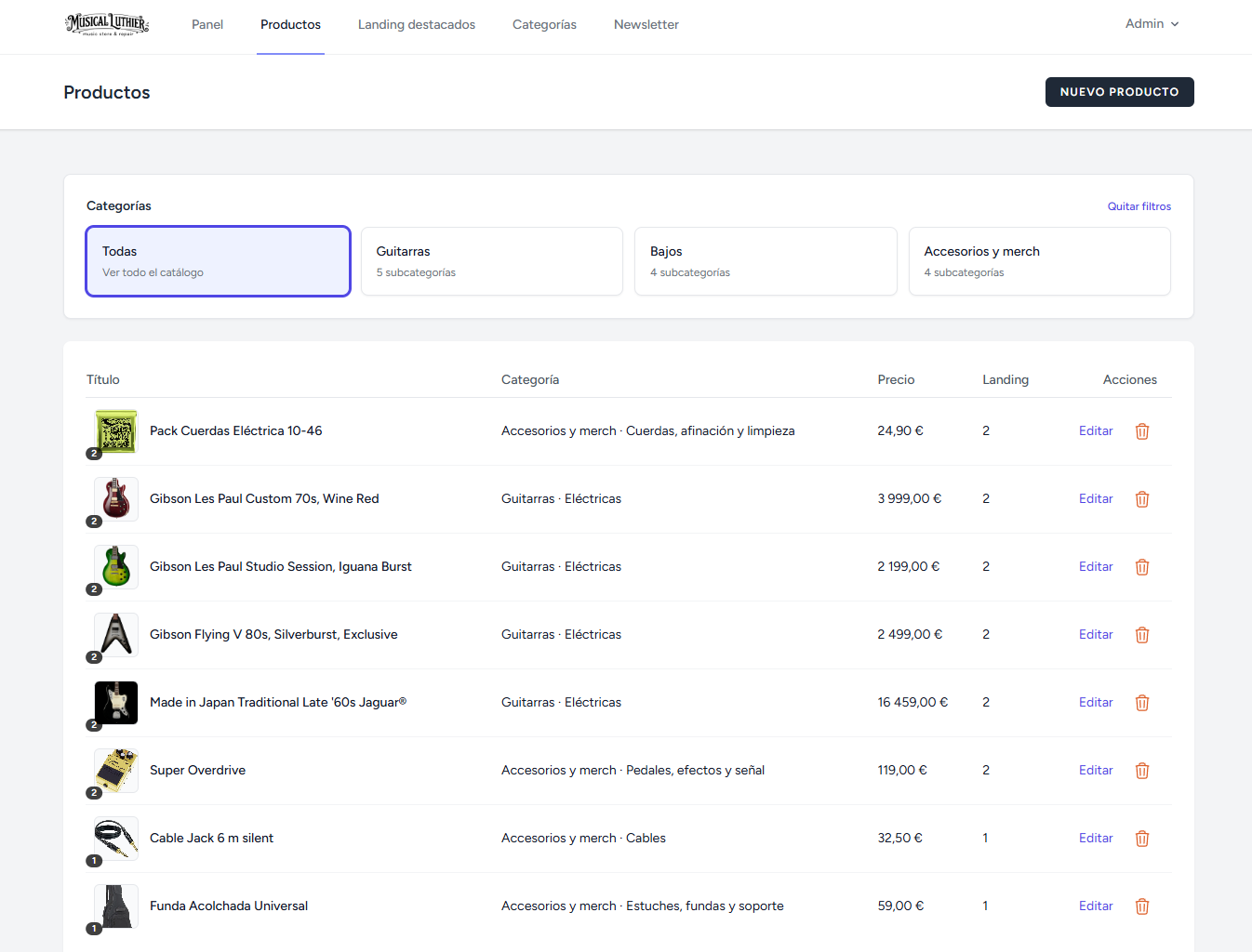Image resolution: width=1252 pixels, height=952 pixels.
Task: Edit Cable Jack 6 m silent
Action: (x=1096, y=839)
